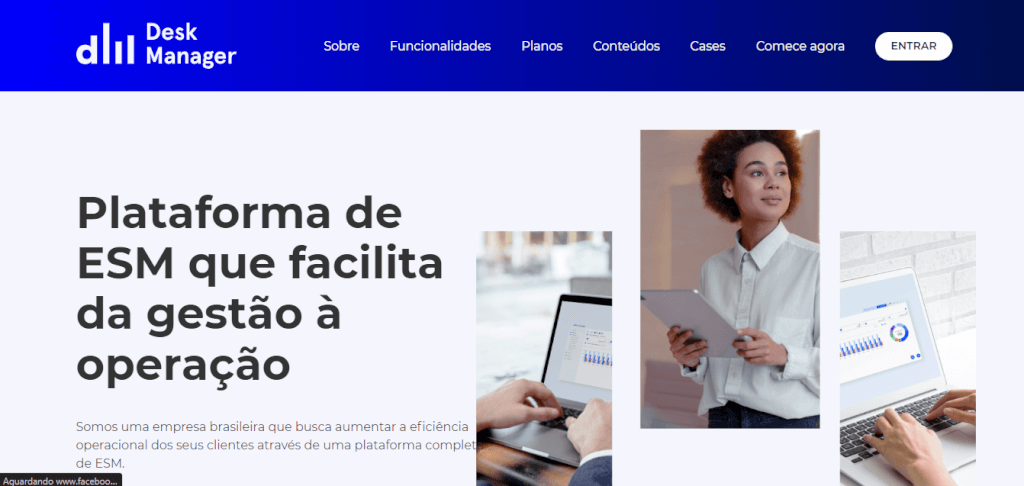Click the blue bar chart on right laptop
Screen dimensions: 1024x486
[861, 346]
